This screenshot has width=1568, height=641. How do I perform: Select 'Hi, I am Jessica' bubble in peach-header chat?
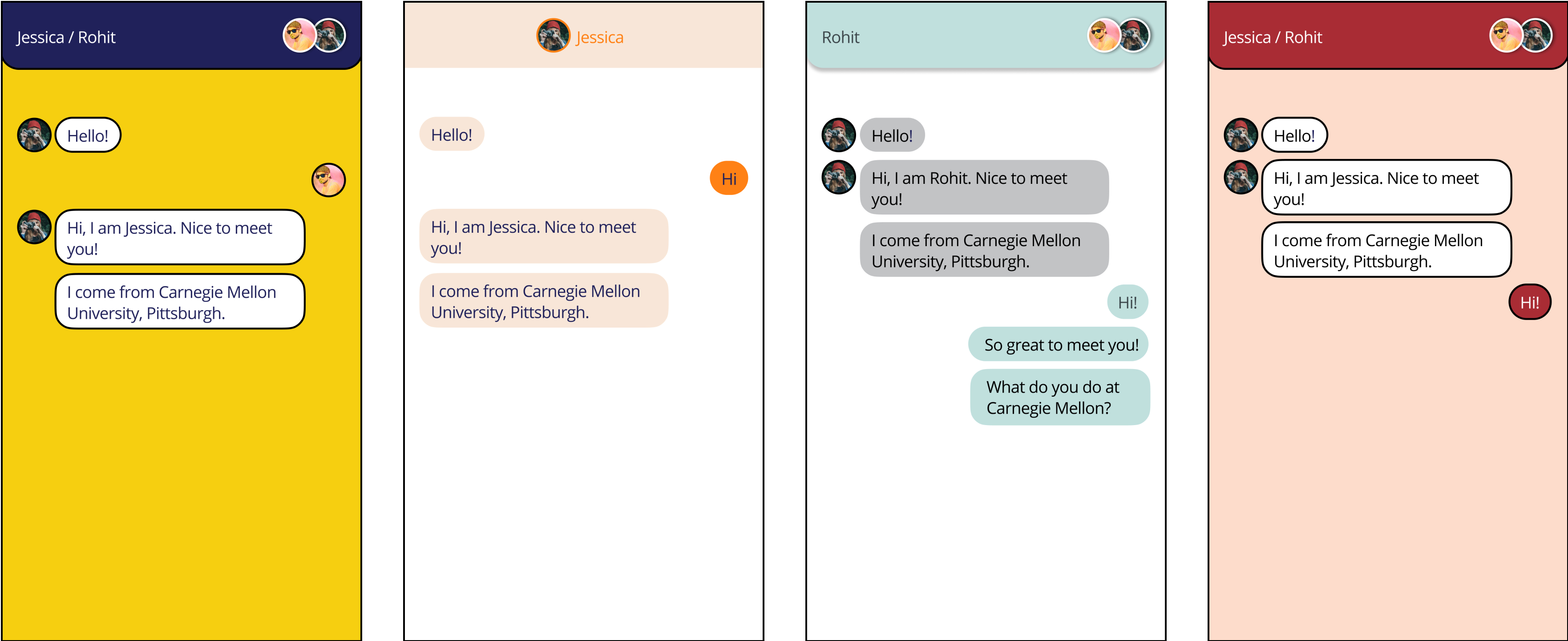coord(544,236)
